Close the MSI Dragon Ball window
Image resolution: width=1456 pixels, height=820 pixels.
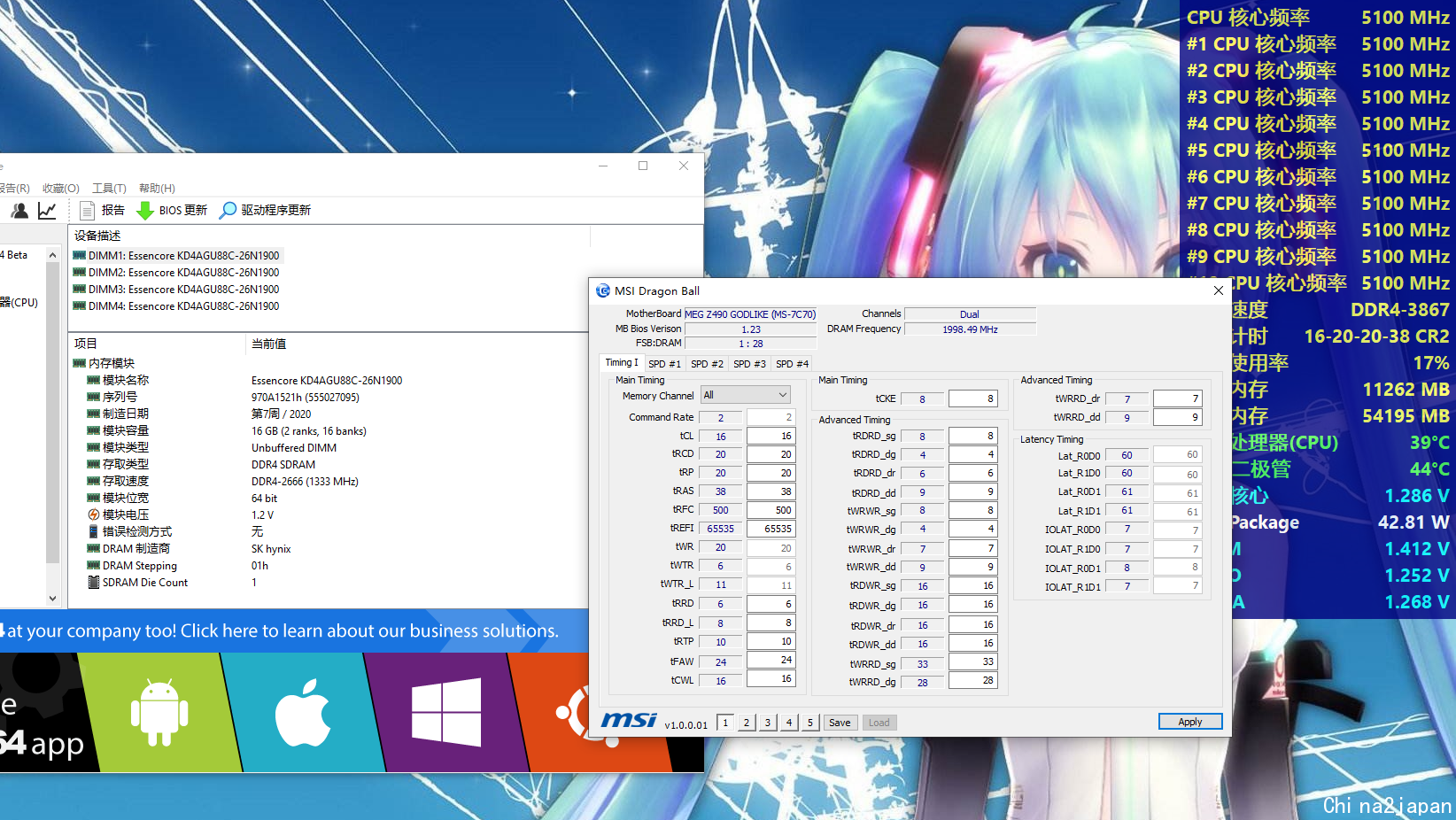(x=1219, y=290)
